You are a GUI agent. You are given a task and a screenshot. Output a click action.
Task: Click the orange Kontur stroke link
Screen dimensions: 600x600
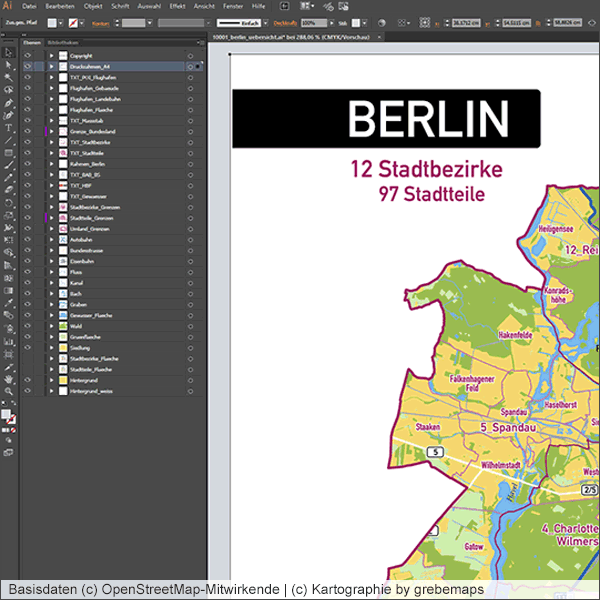click(100, 22)
